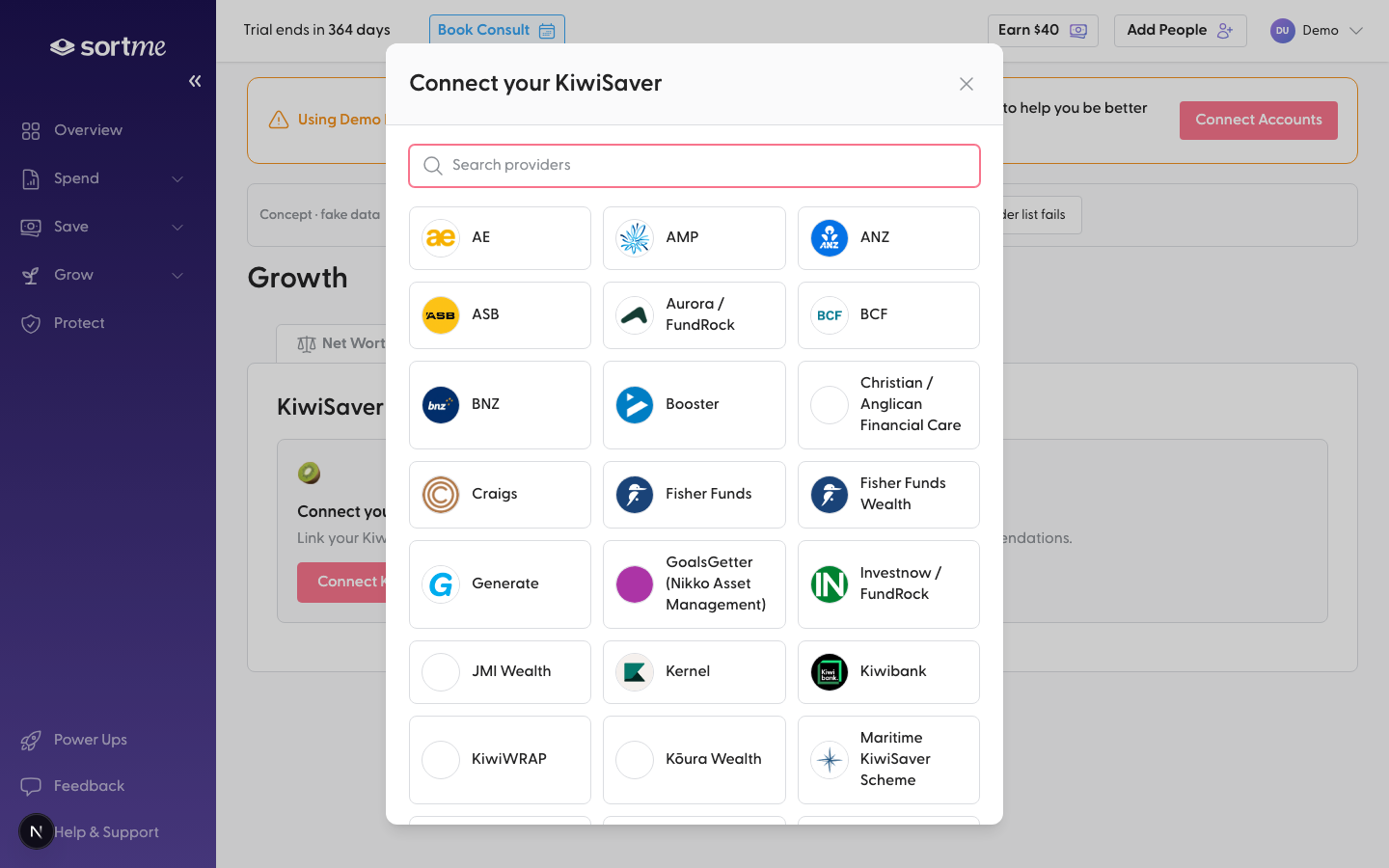Screen dimensions: 1389x868
Task: Select the AMP provider logo
Action: (635, 238)
